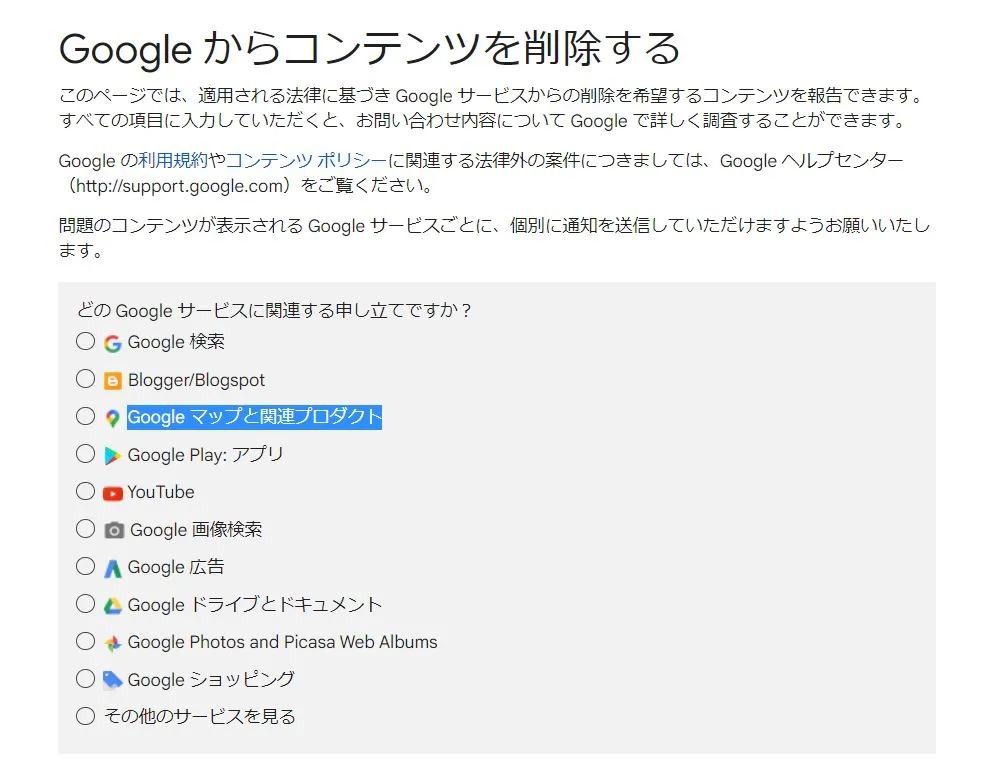This screenshot has width=985, height=770.
Task: Click the YouTube red play icon
Action: click(113, 493)
